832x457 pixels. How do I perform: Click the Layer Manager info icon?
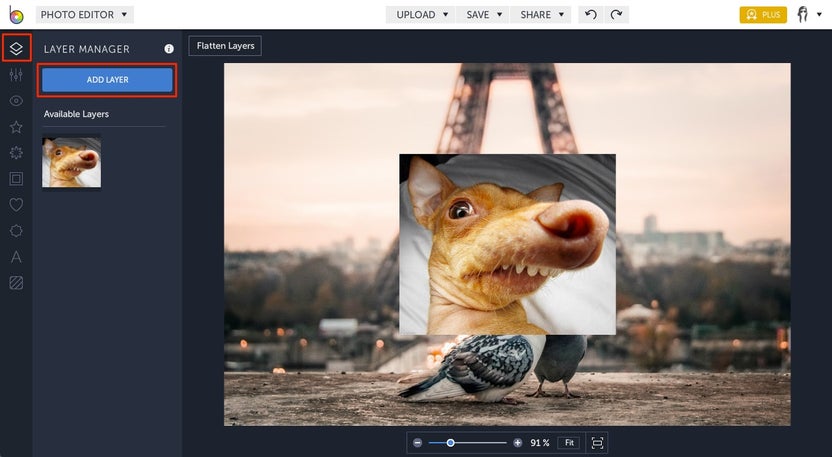(x=168, y=49)
